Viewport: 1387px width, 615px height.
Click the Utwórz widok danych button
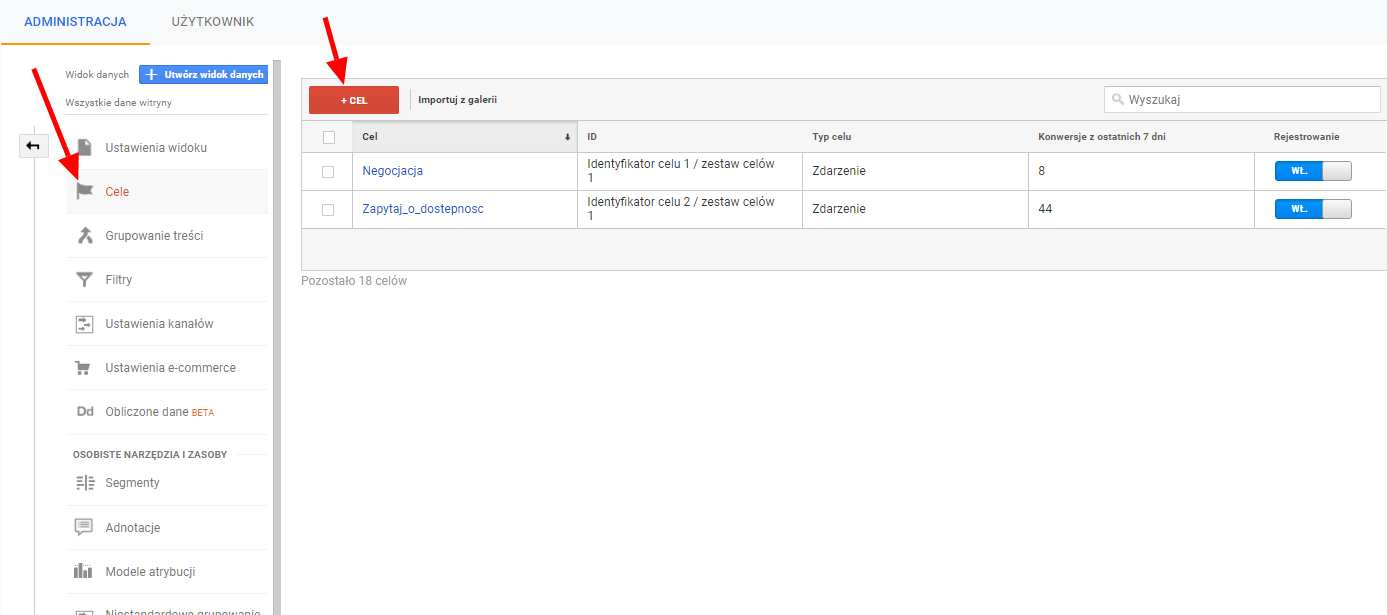click(204, 75)
